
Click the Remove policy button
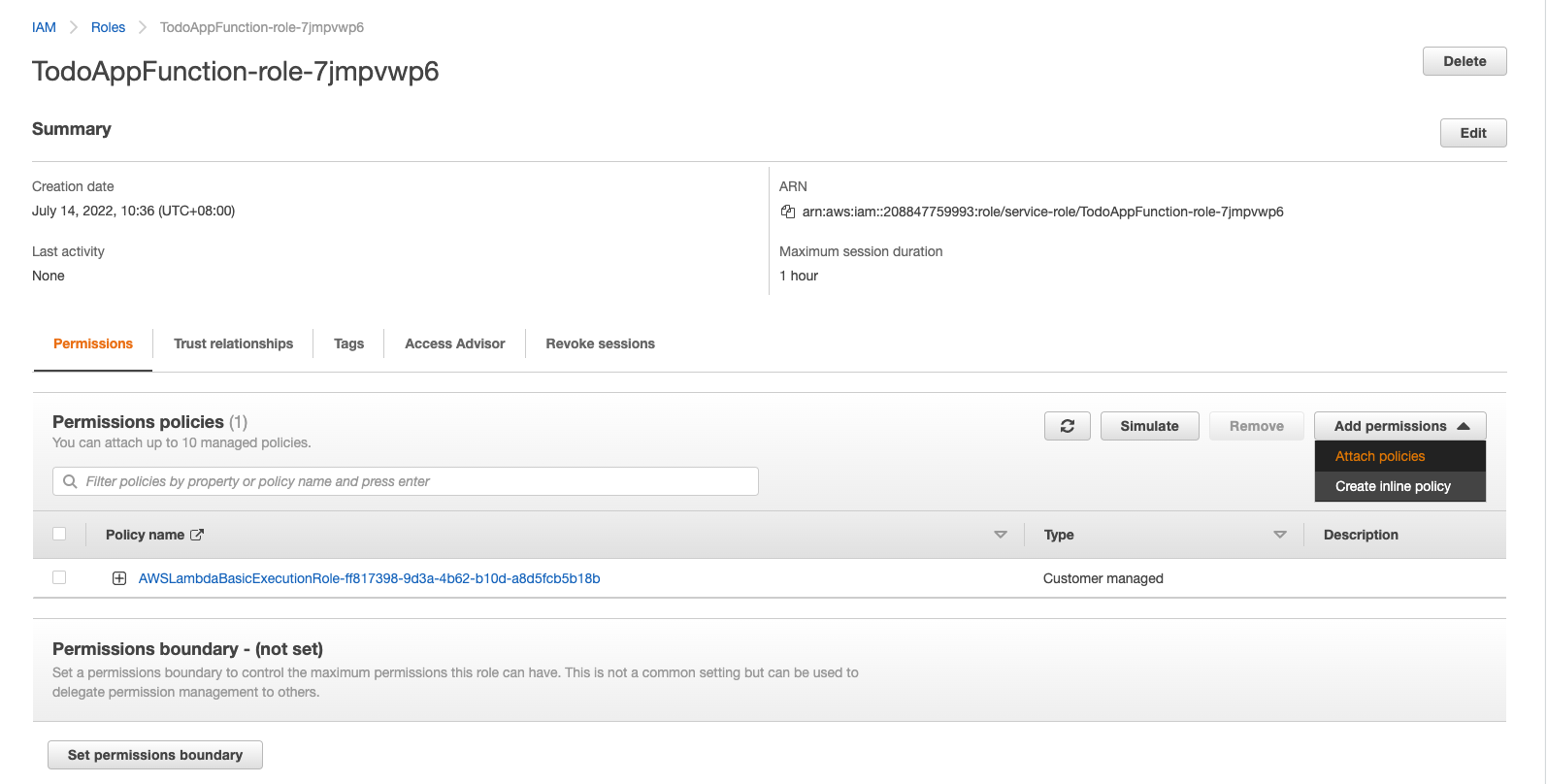click(x=1256, y=426)
